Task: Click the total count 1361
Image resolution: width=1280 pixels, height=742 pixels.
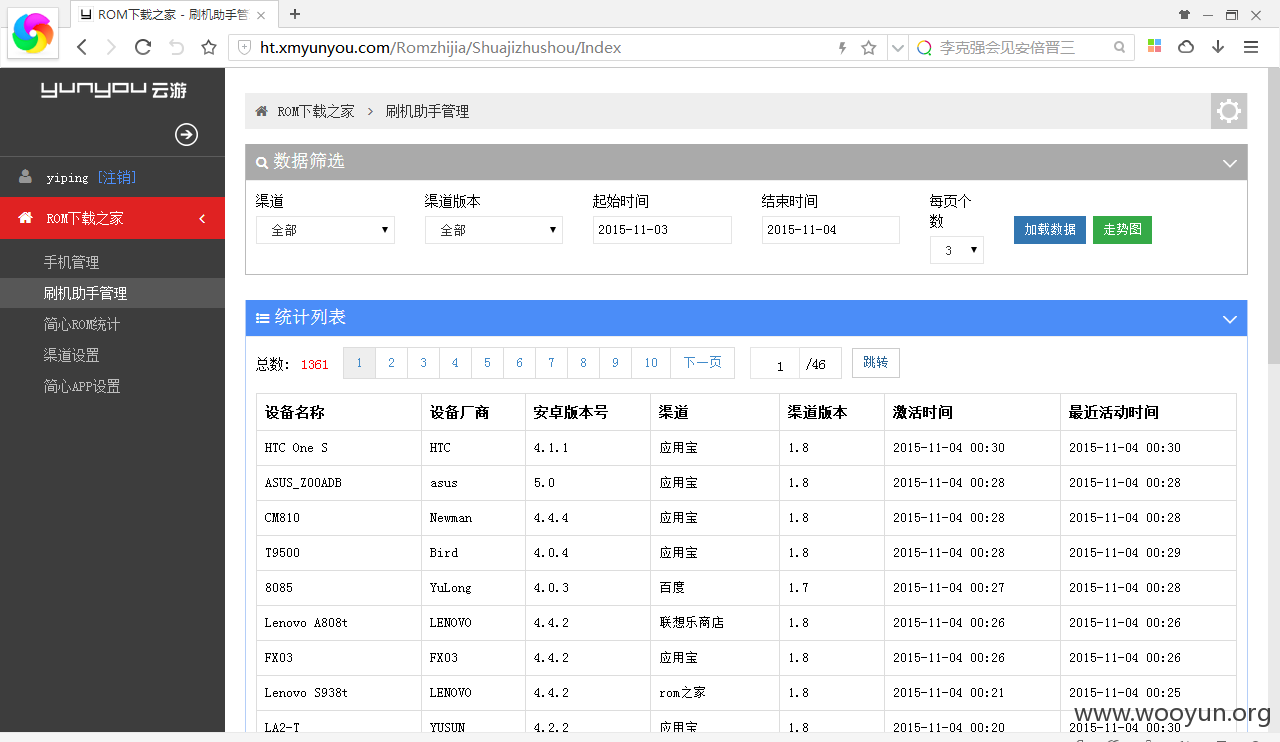Action: pyautogui.click(x=314, y=365)
